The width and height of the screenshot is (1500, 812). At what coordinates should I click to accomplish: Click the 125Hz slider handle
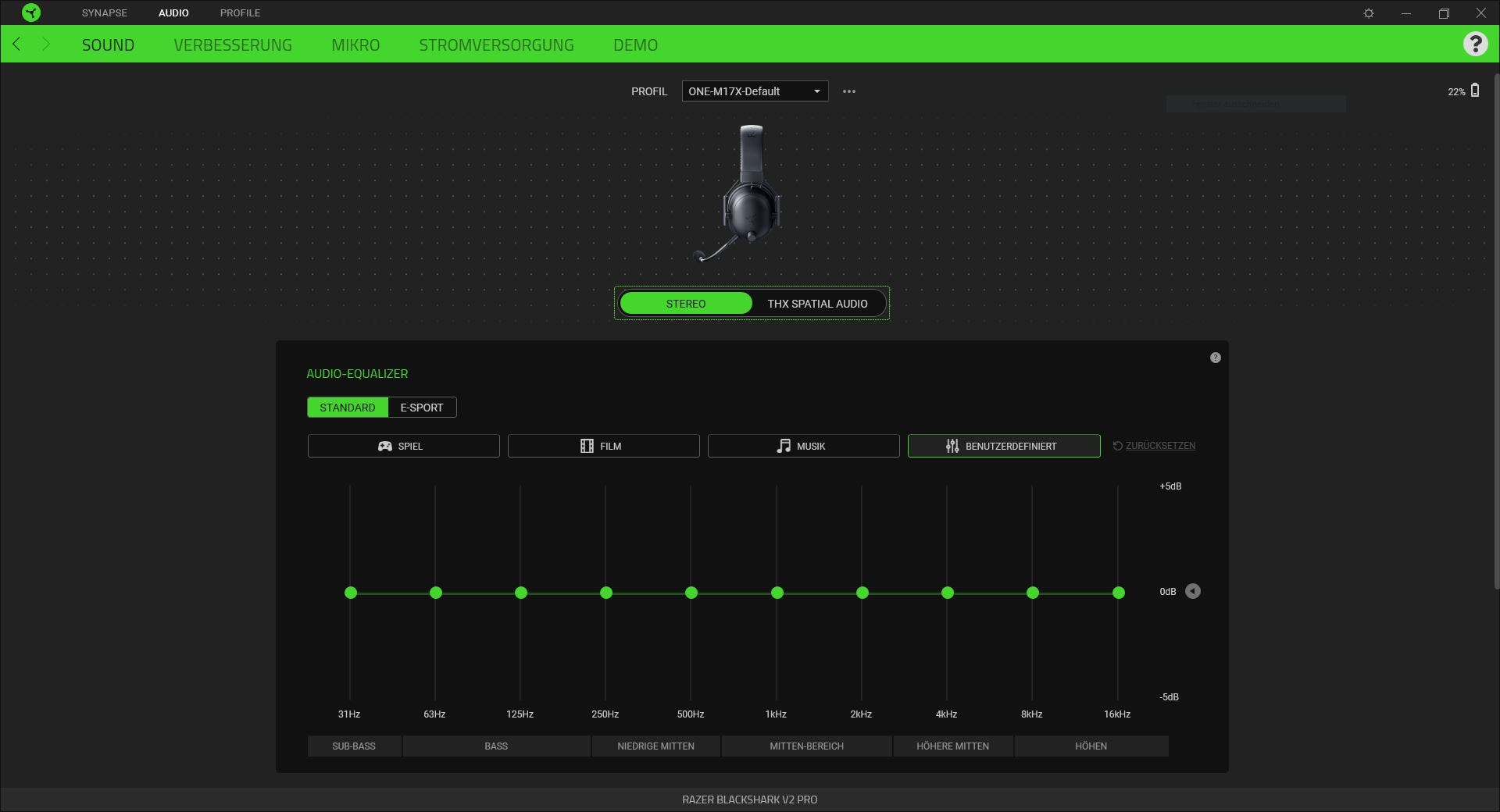coord(521,593)
